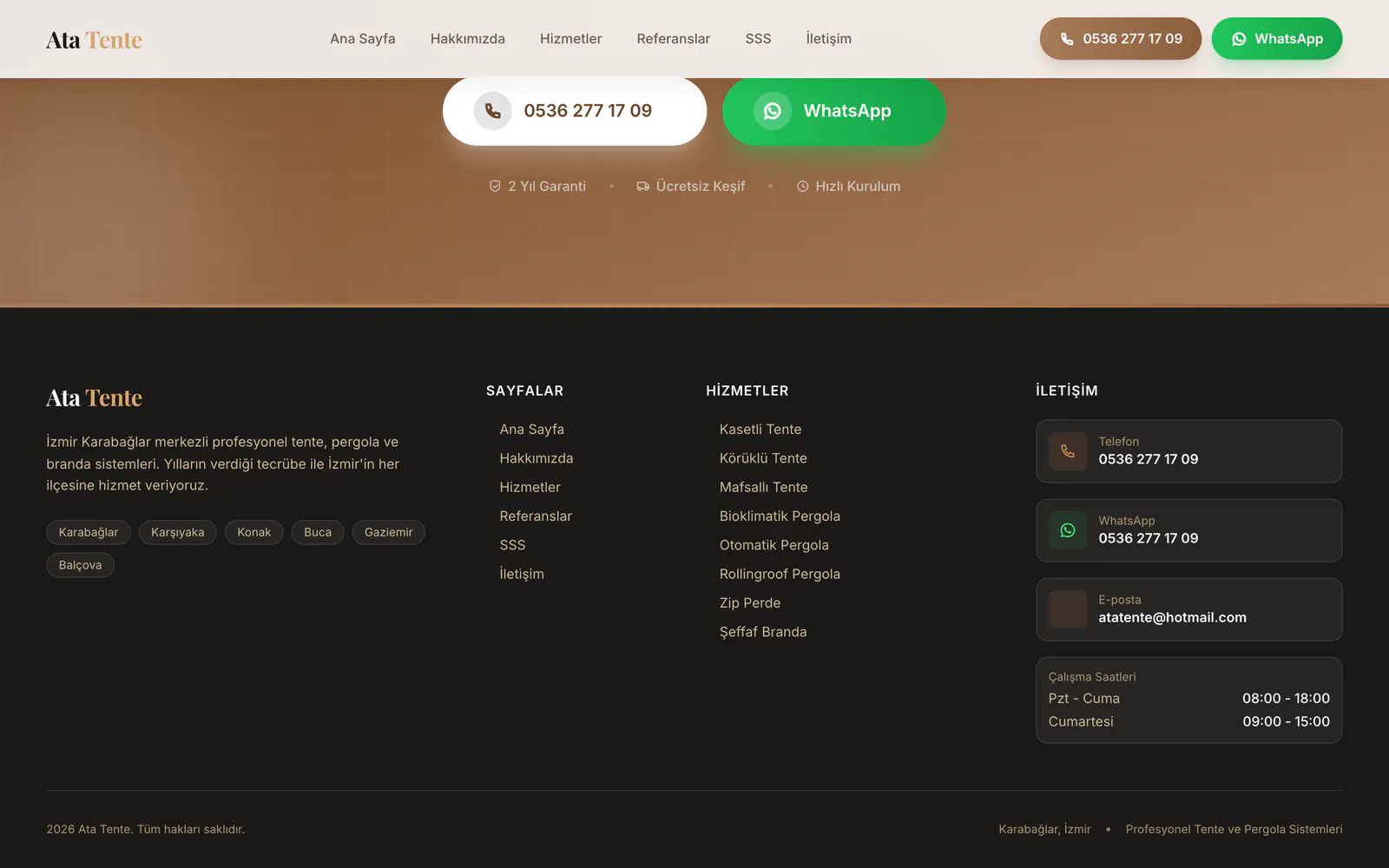Click the icon box in the E-posta card
1389x868 pixels.
coord(1068,609)
